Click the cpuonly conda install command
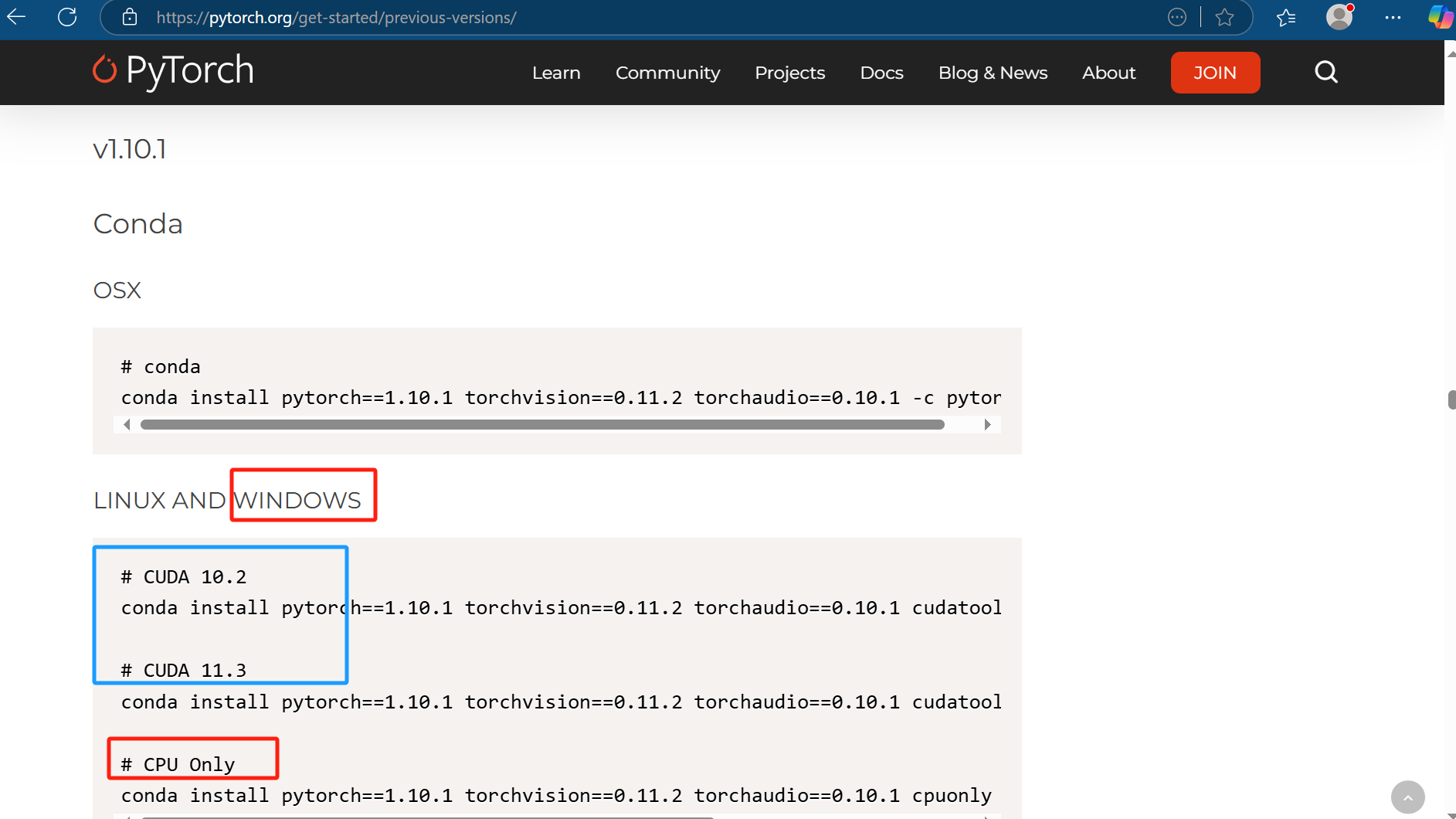The width and height of the screenshot is (1456, 819). 556,796
